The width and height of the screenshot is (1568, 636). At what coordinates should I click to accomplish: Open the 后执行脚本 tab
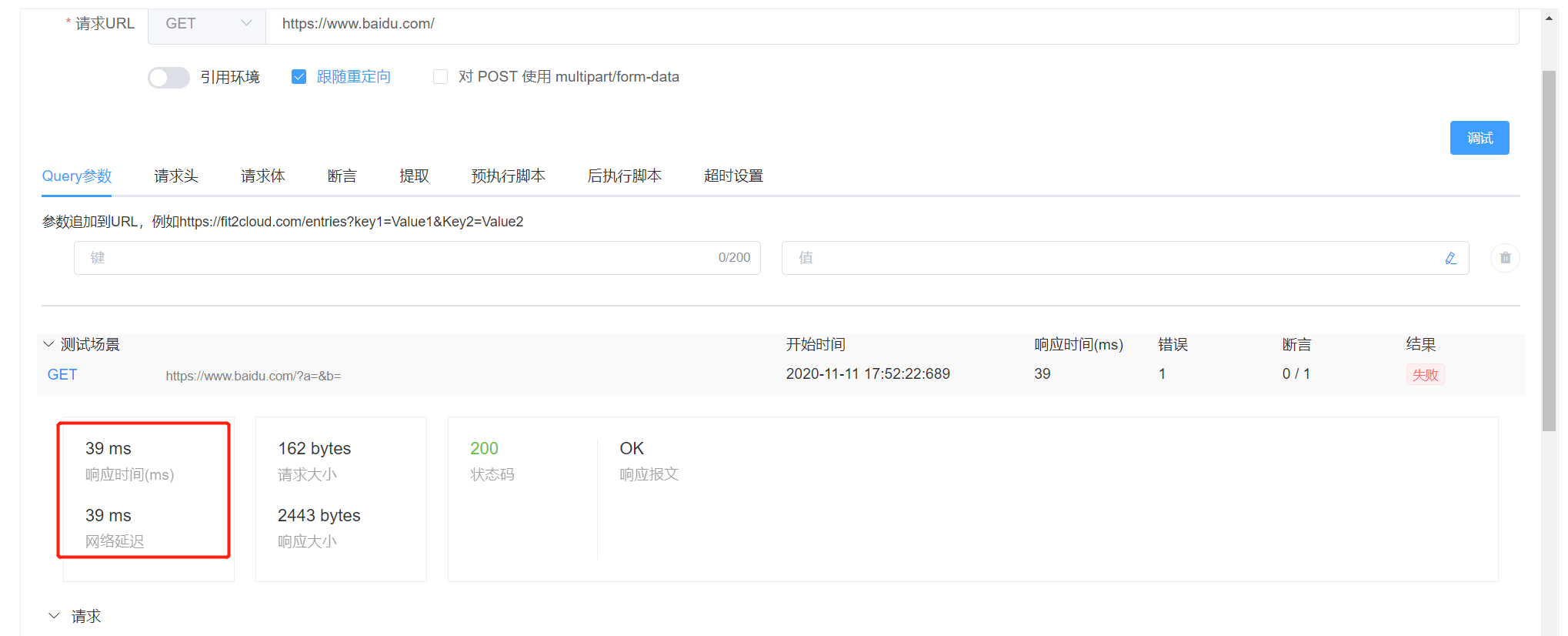point(625,176)
